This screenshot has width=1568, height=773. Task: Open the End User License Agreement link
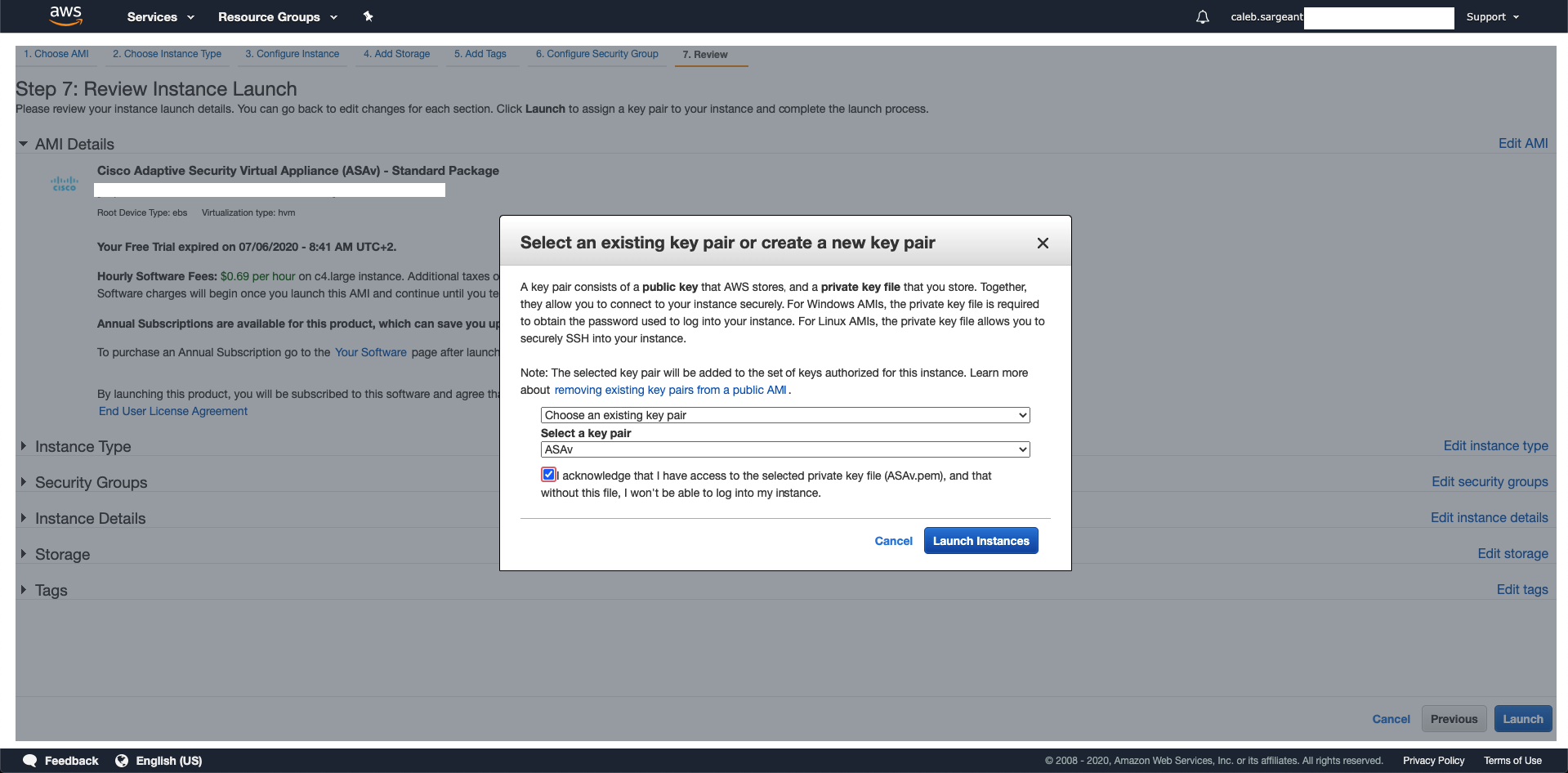point(173,411)
